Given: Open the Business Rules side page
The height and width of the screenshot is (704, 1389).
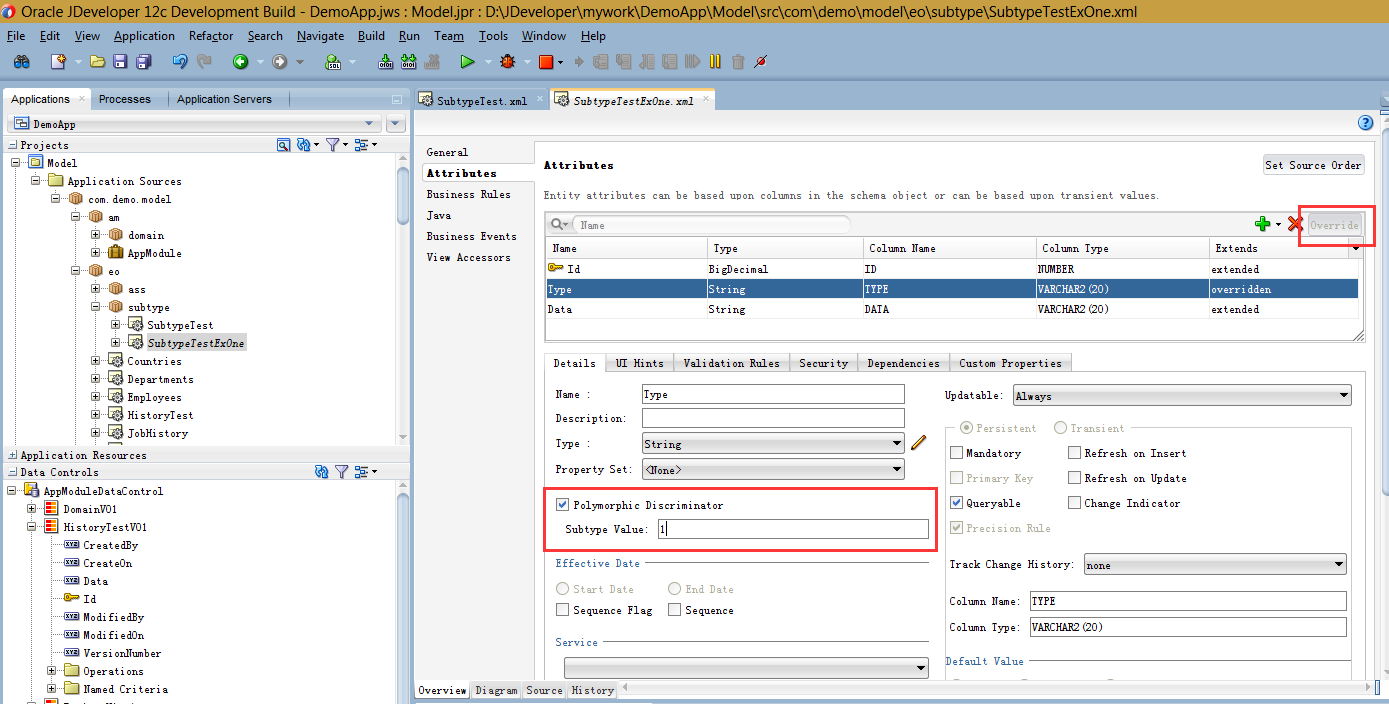Looking at the screenshot, I should coord(468,194).
